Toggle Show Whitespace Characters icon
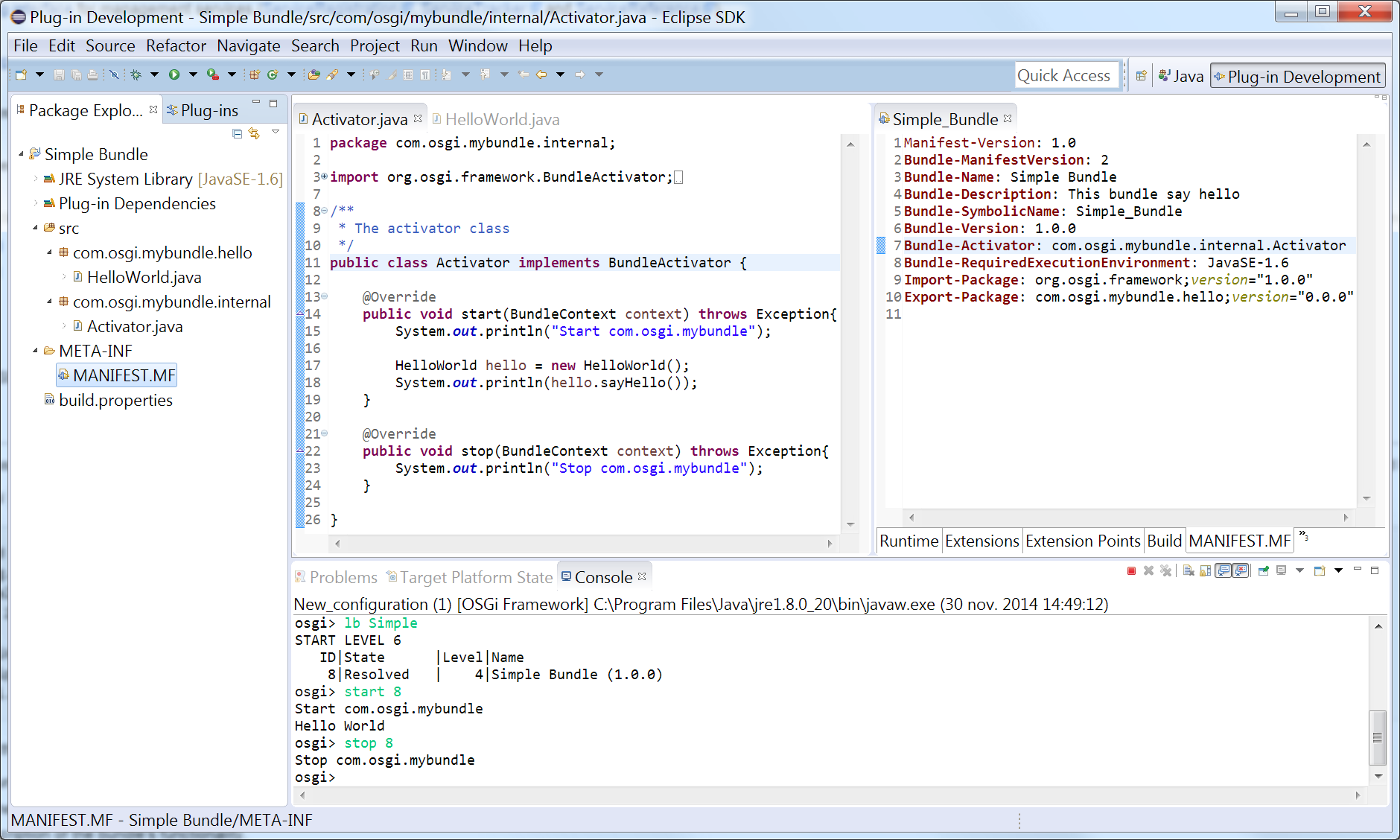 click(424, 74)
